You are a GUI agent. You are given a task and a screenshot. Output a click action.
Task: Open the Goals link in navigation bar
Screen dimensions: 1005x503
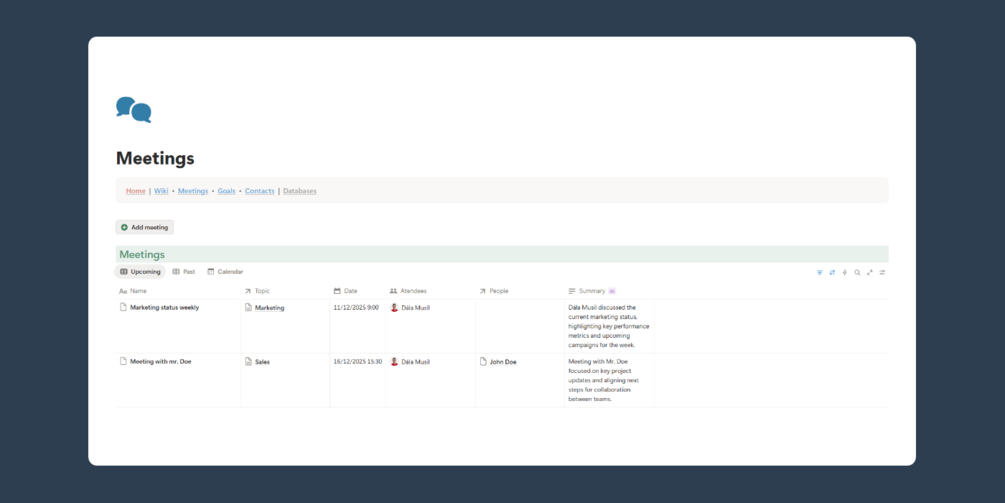tap(226, 191)
